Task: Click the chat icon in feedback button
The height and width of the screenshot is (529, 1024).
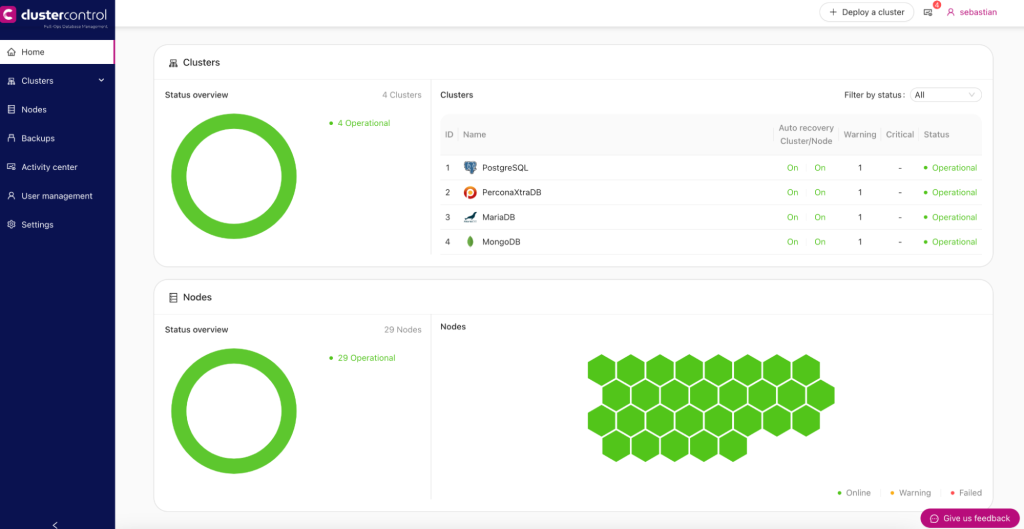Action: click(935, 519)
